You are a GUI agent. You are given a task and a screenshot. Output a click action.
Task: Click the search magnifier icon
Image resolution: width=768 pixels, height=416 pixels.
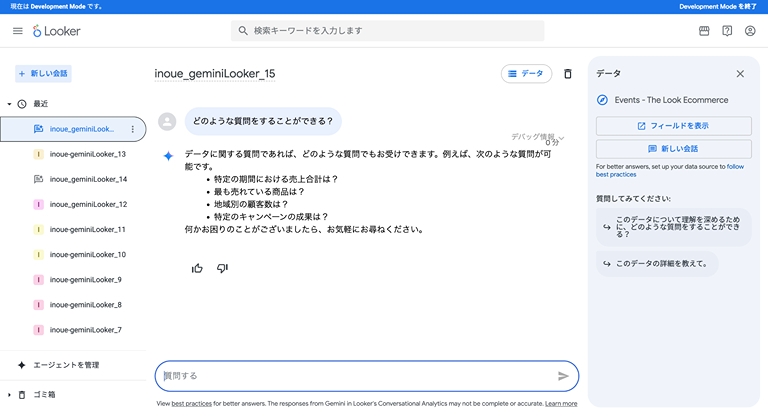(x=243, y=30)
